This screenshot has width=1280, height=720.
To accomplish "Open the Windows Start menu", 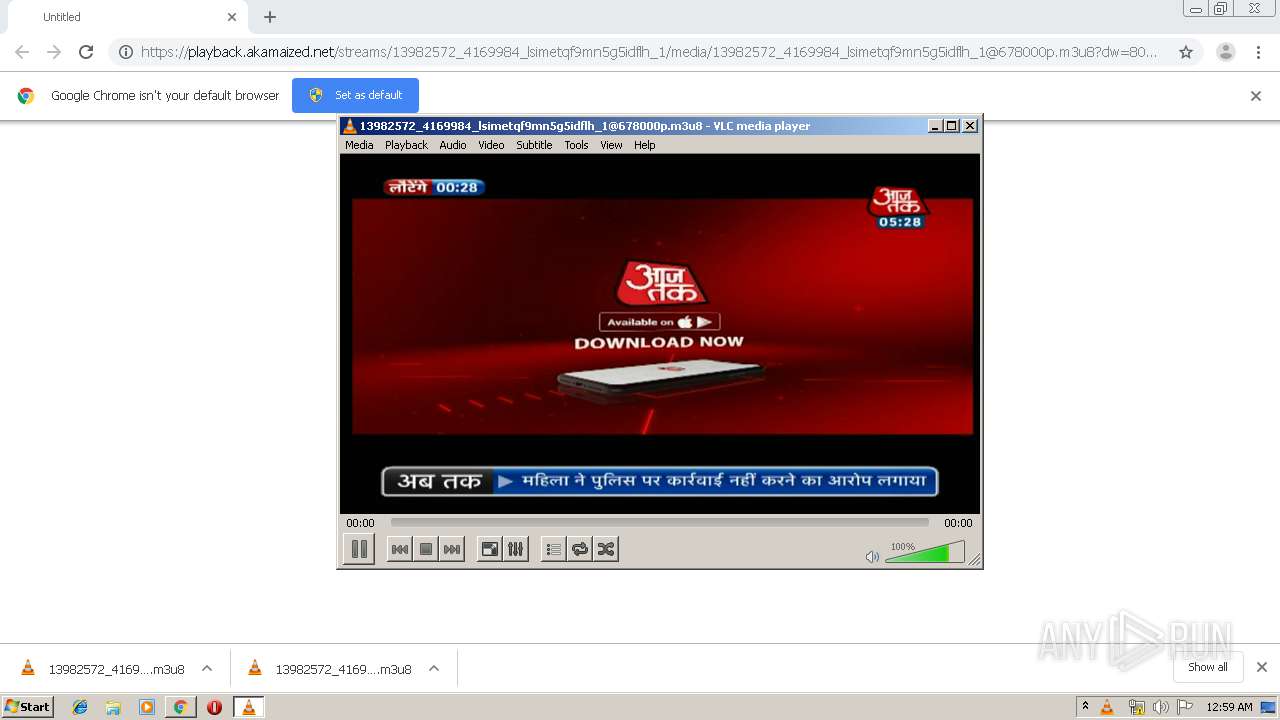I will pyautogui.click(x=28, y=707).
